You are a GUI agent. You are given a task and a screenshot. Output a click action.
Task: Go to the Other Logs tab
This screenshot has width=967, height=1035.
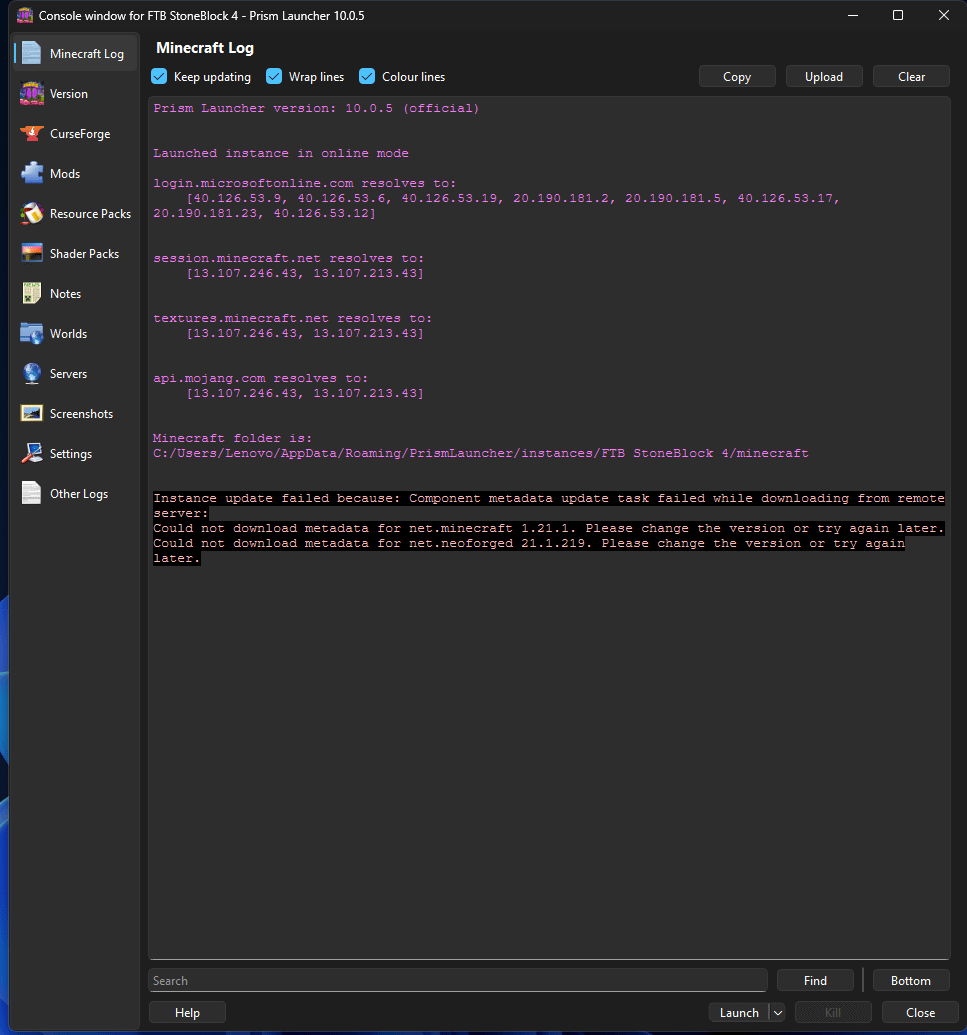(x=78, y=494)
